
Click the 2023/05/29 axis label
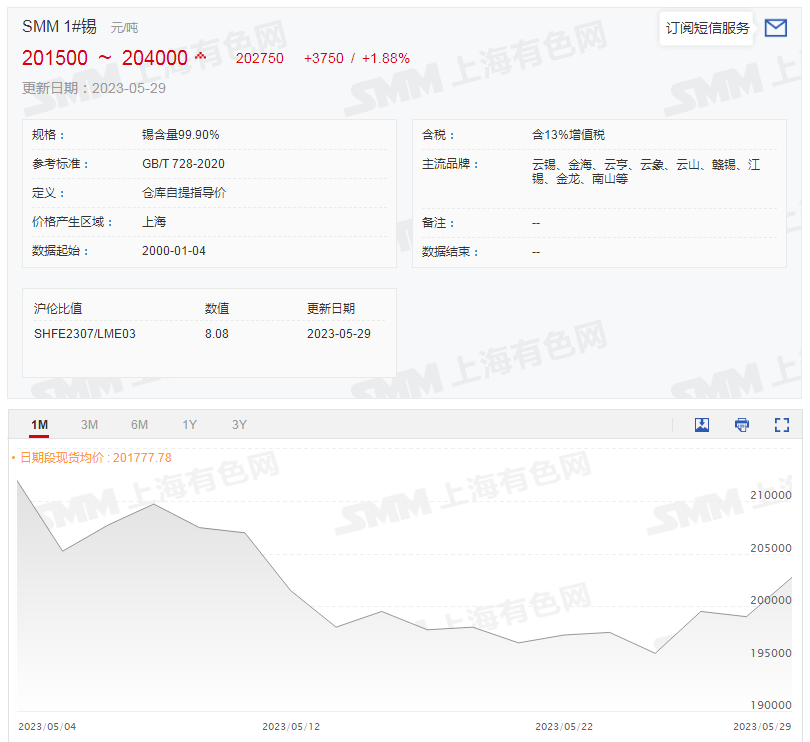point(762,727)
